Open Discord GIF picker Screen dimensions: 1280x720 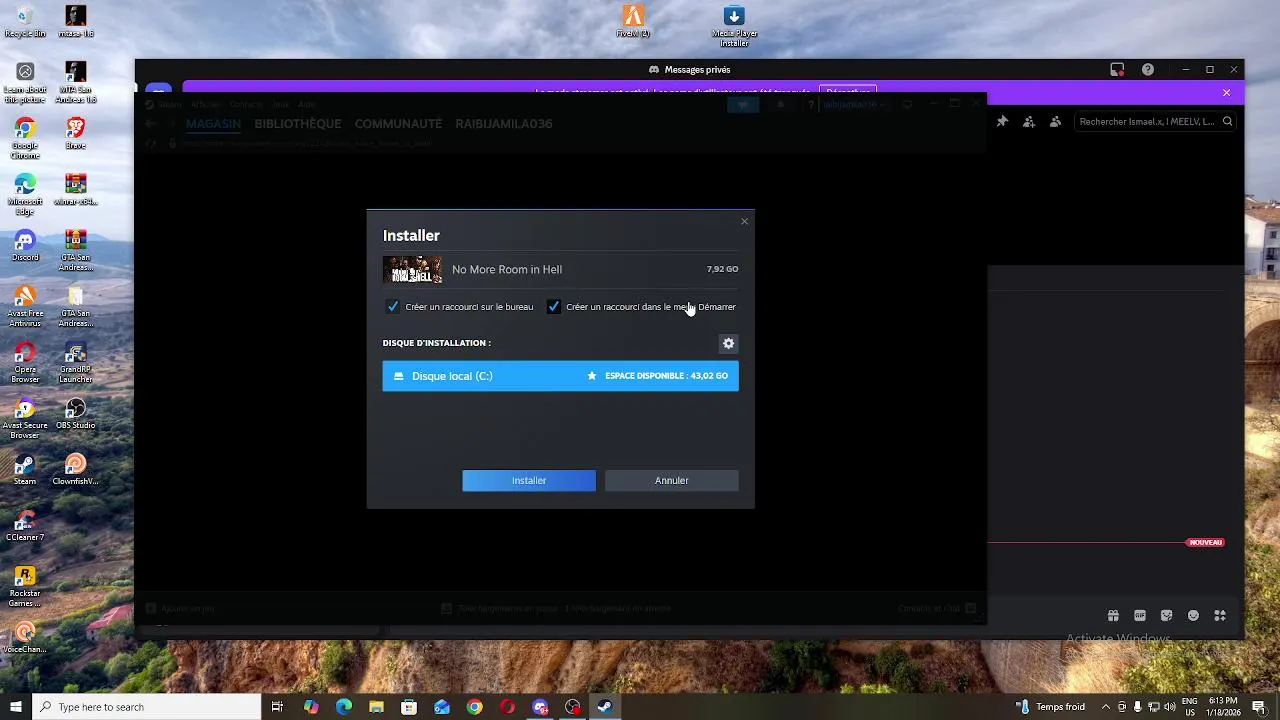1140,616
